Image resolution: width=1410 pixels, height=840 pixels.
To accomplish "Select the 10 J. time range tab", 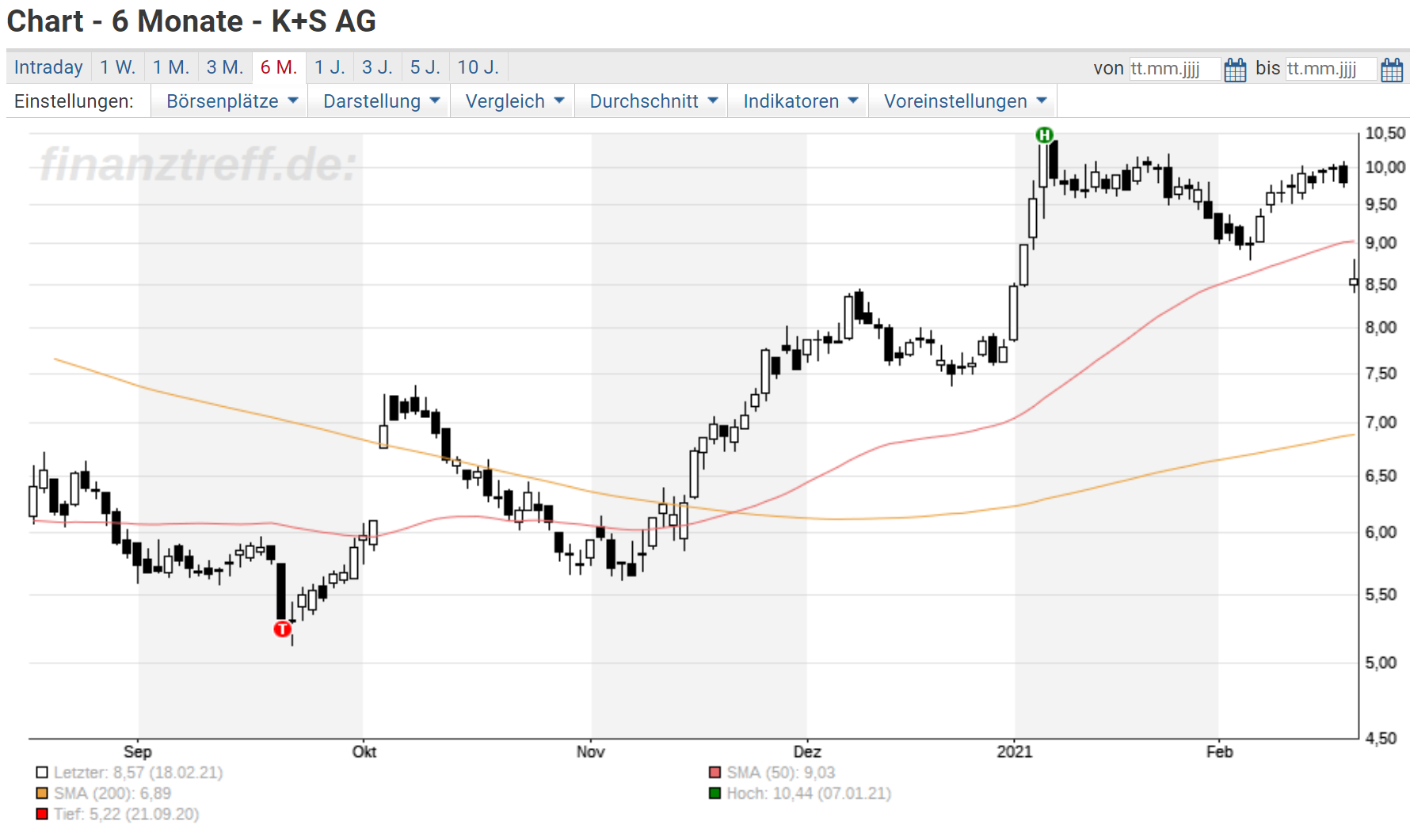I will point(478,67).
